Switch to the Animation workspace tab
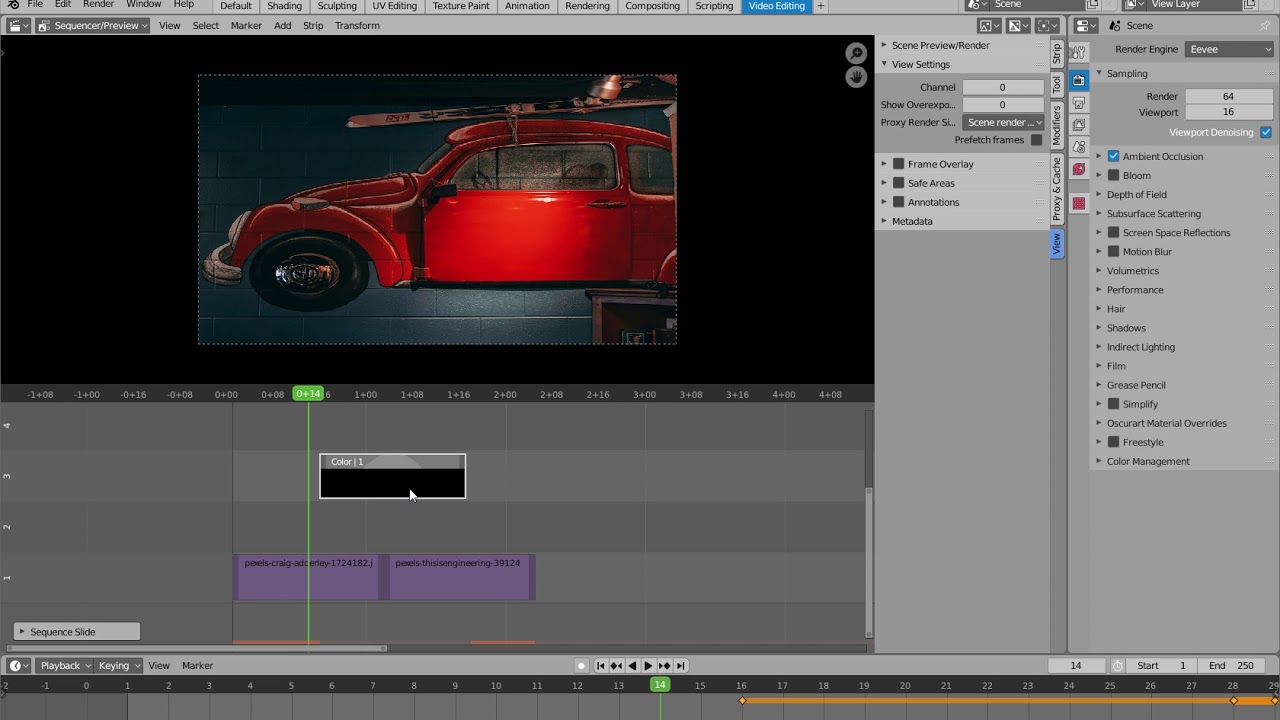 click(527, 6)
